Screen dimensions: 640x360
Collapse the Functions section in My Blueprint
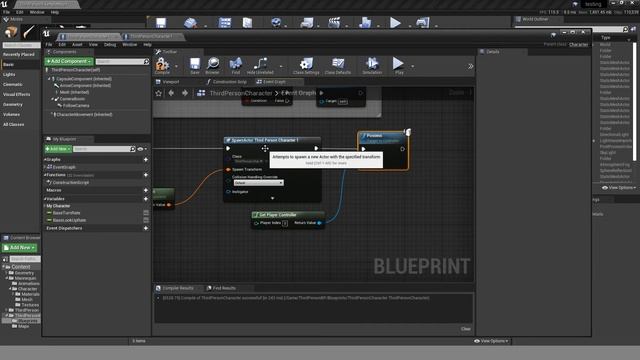pos(45,175)
